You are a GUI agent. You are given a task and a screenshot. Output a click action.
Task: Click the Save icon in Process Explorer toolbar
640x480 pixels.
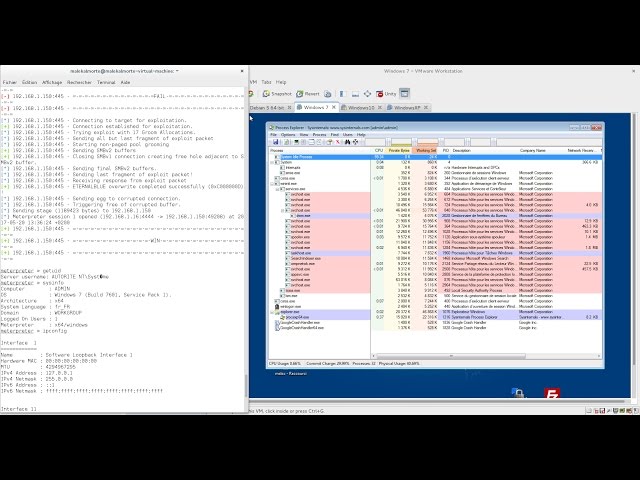pos(276,142)
